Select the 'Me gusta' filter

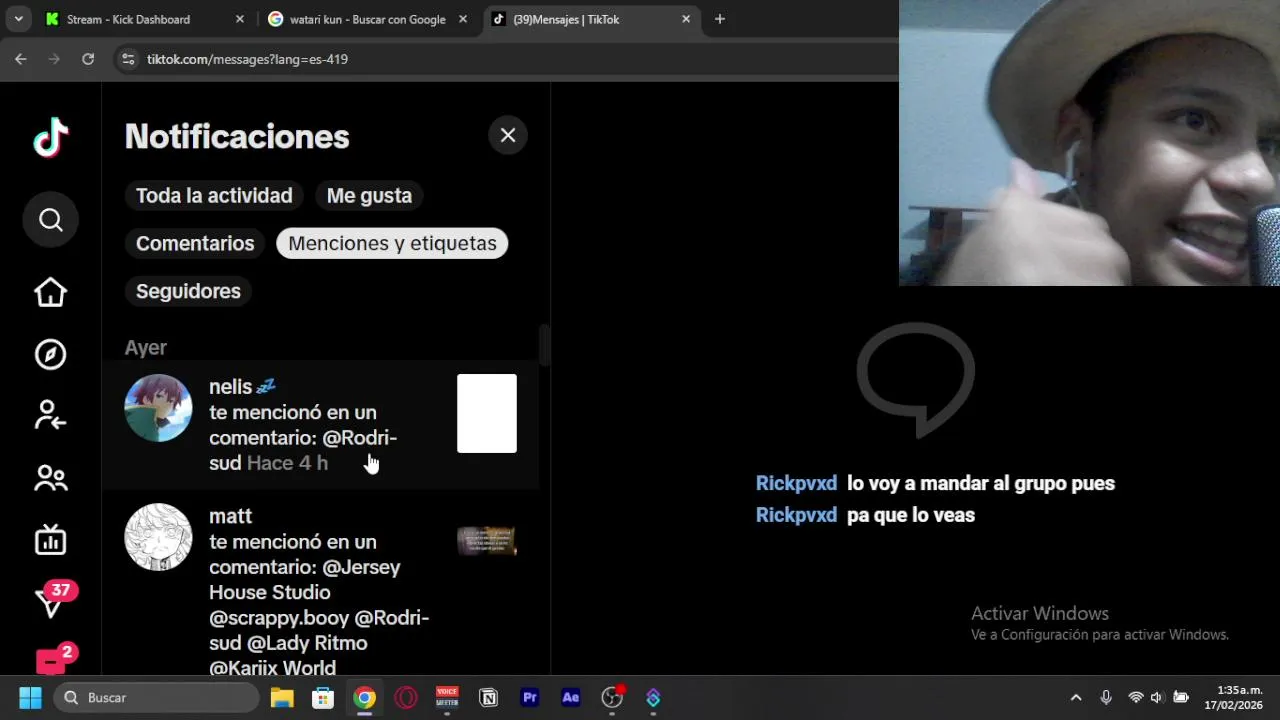click(369, 196)
